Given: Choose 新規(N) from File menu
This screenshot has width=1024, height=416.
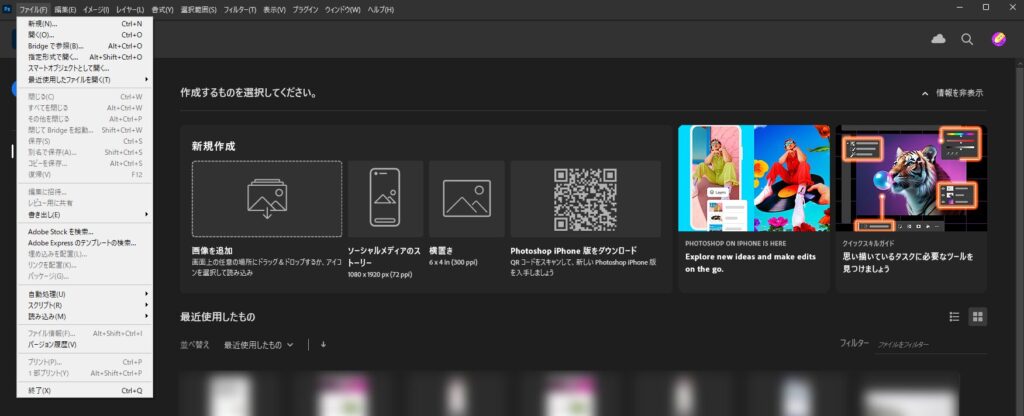Looking at the screenshot, I should [85, 24].
